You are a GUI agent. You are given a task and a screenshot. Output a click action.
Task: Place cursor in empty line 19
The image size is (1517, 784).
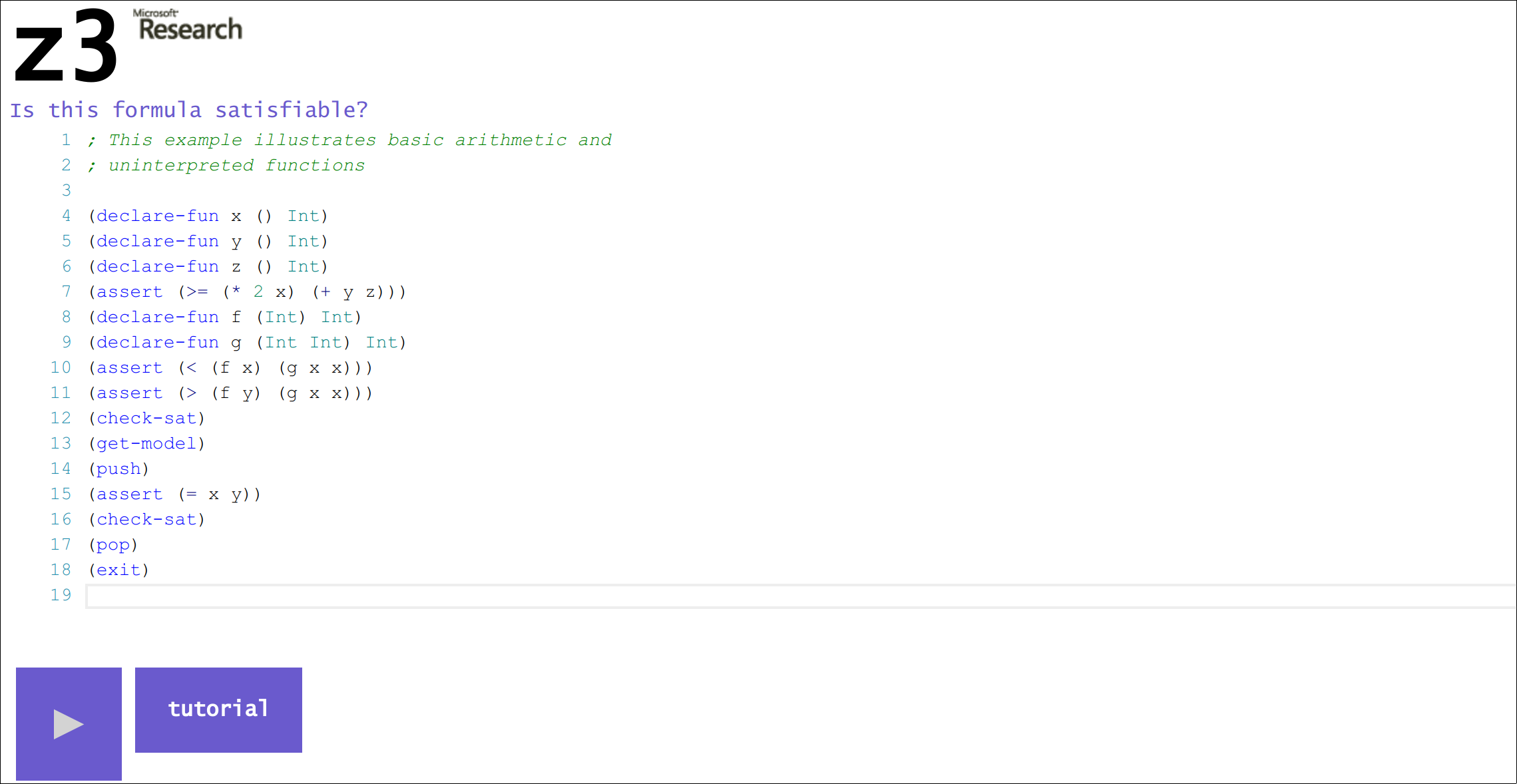tap(799, 596)
